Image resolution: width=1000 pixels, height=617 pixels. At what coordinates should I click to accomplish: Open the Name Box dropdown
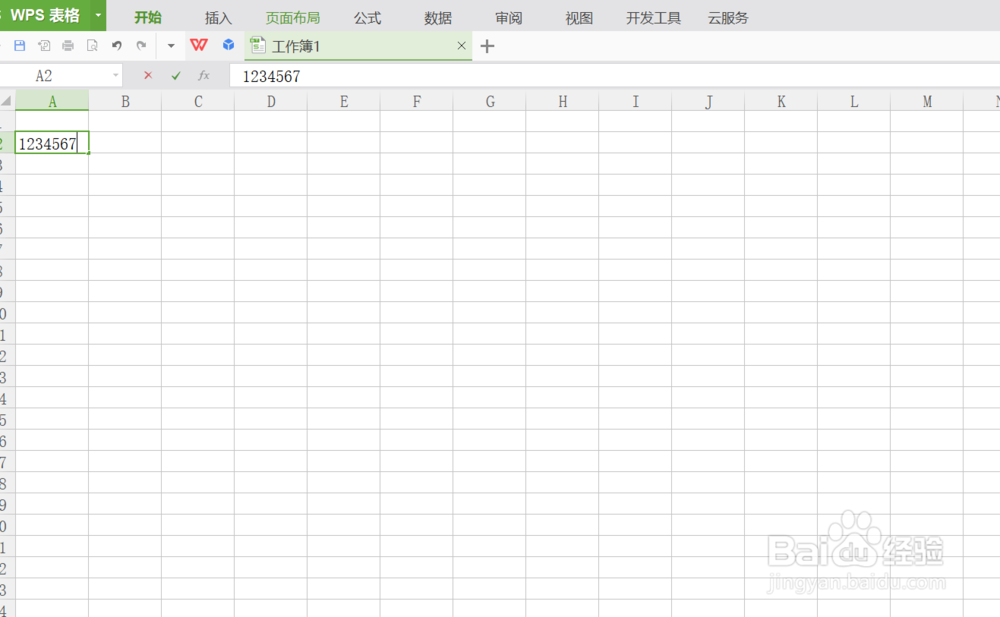pos(115,75)
